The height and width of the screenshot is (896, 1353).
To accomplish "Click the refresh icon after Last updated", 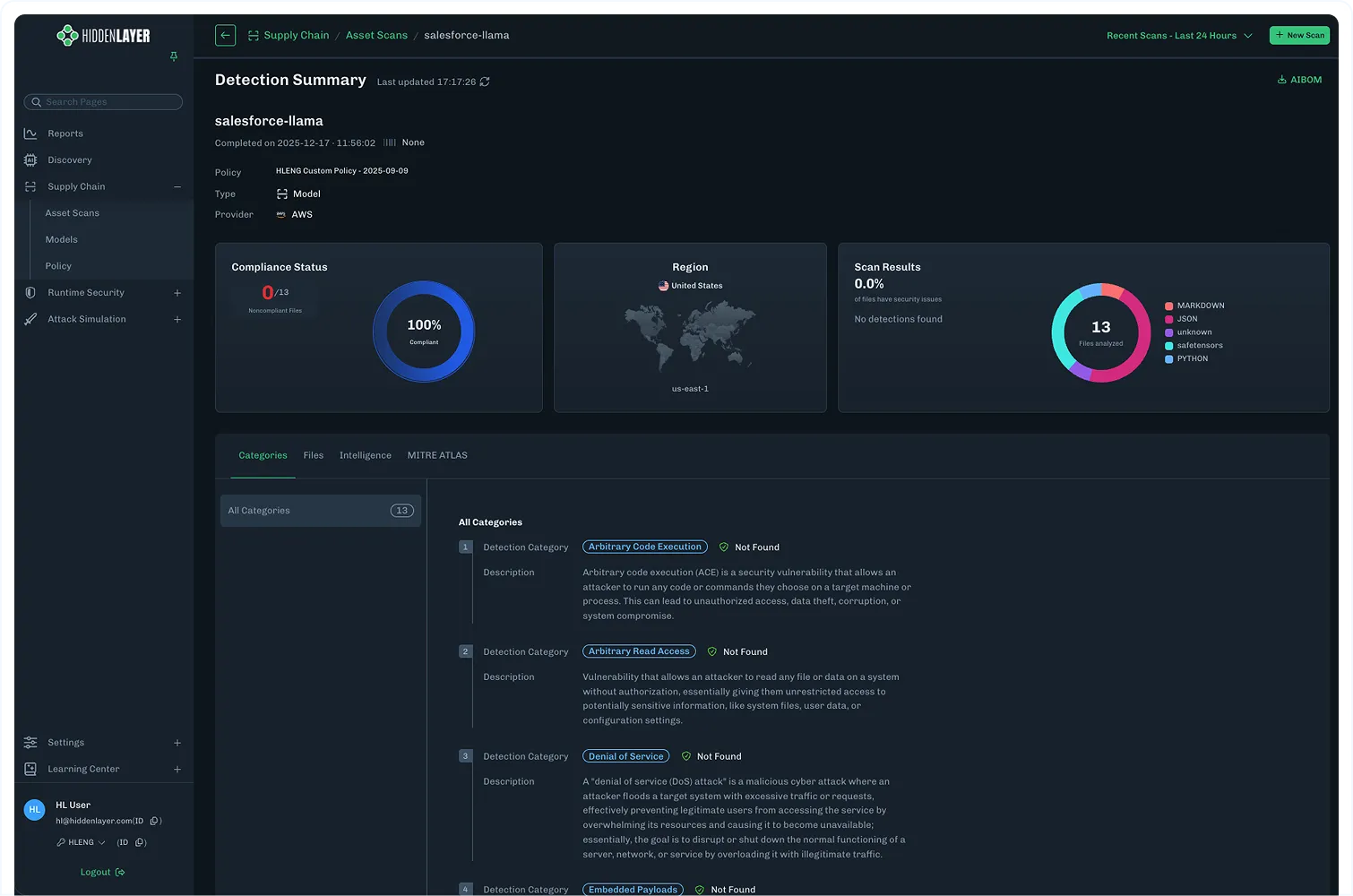I will [x=485, y=82].
